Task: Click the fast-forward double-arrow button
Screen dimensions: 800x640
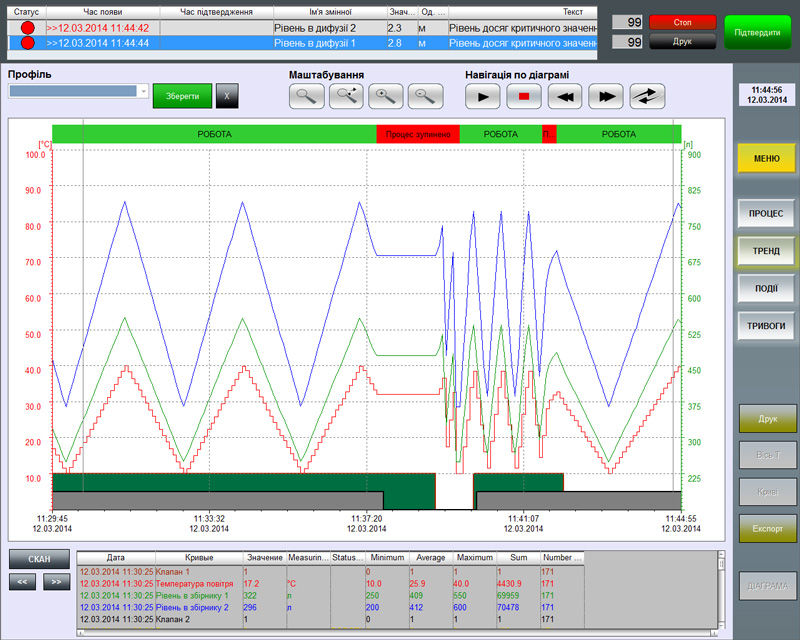Action: (x=606, y=96)
